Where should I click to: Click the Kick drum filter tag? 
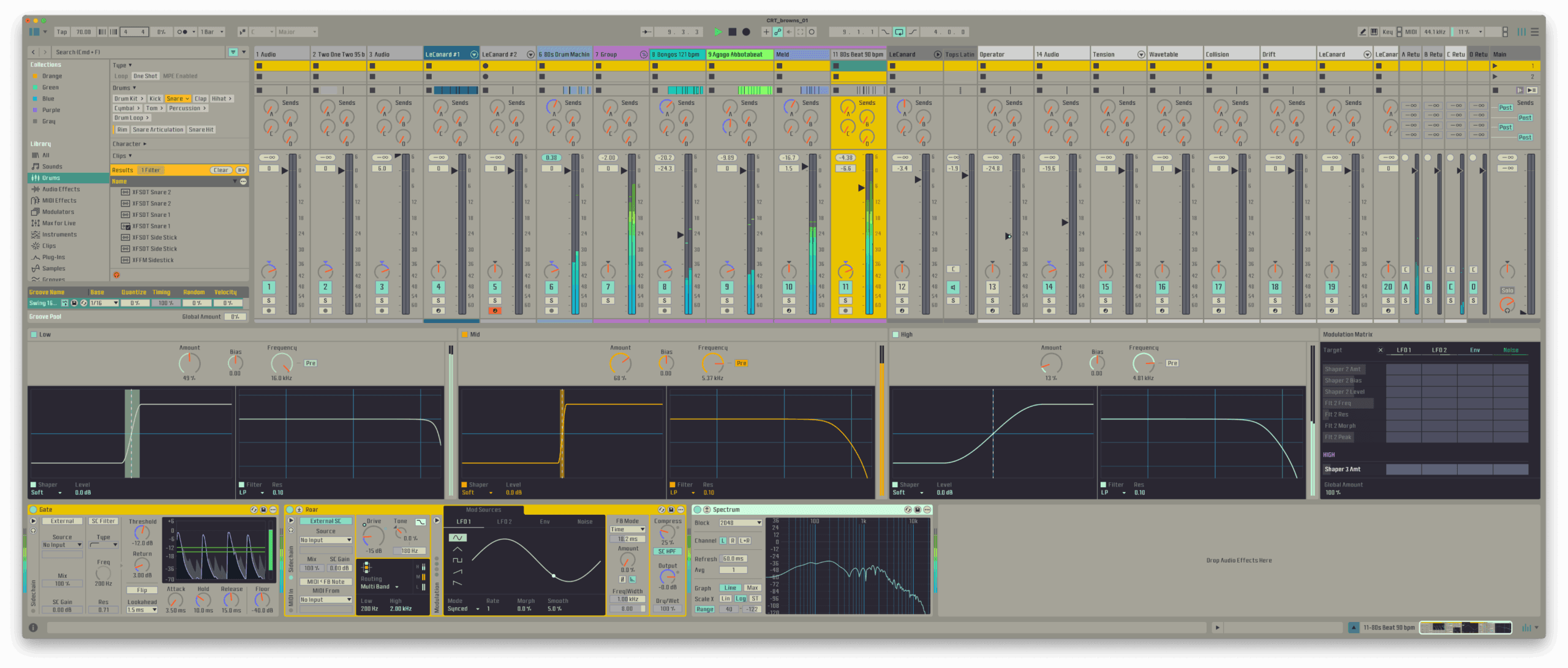[x=155, y=99]
